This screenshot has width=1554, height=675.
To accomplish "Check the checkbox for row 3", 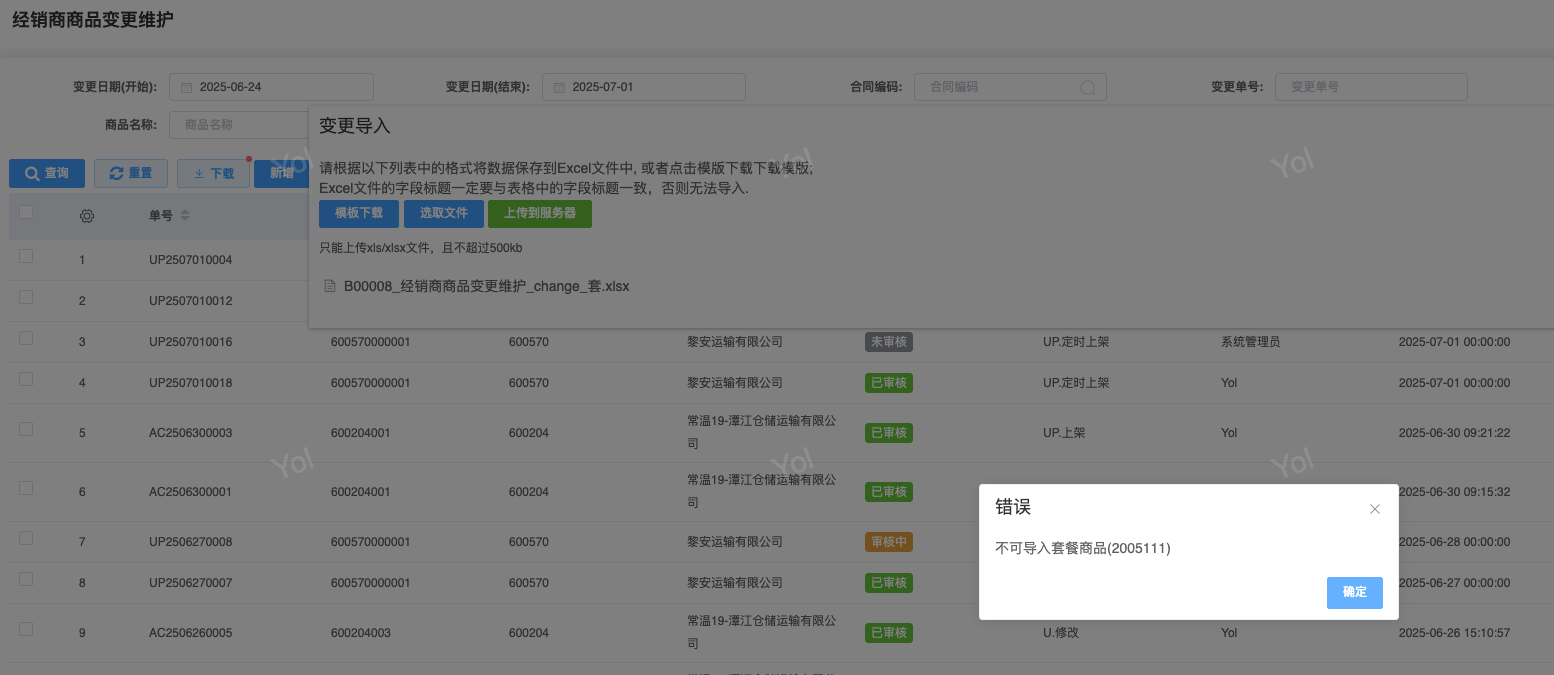I will point(26,338).
